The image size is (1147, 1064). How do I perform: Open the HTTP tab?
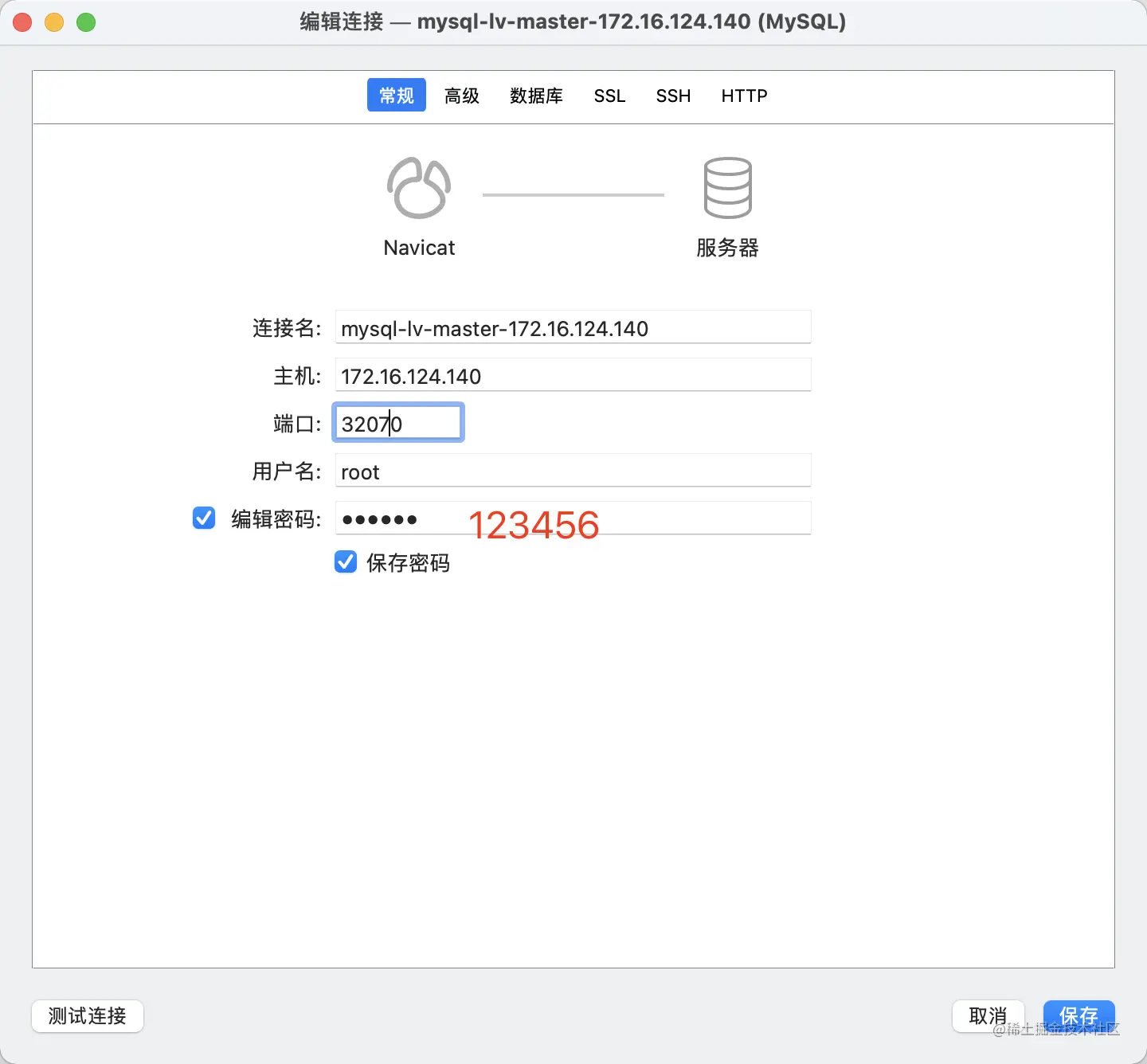(744, 96)
